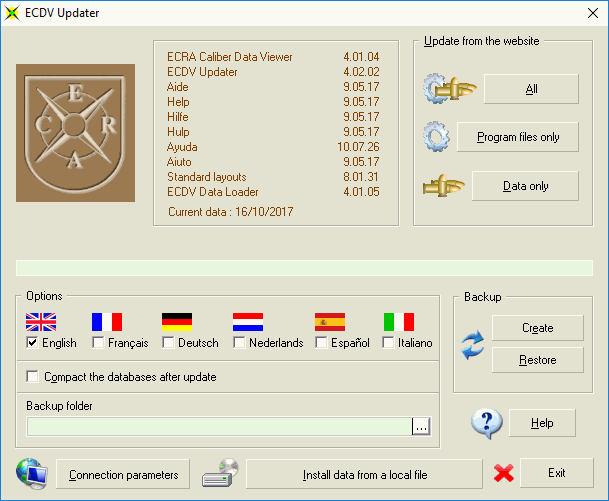The height and width of the screenshot is (501, 609).
Task: Click the British flag icon
Action: (x=41, y=322)
